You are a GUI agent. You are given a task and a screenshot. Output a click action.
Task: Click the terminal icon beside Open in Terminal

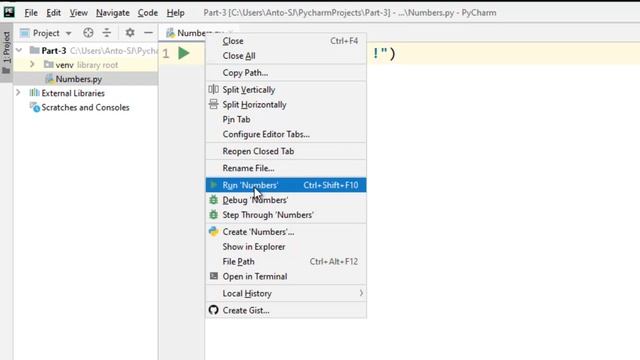[213, 276]
